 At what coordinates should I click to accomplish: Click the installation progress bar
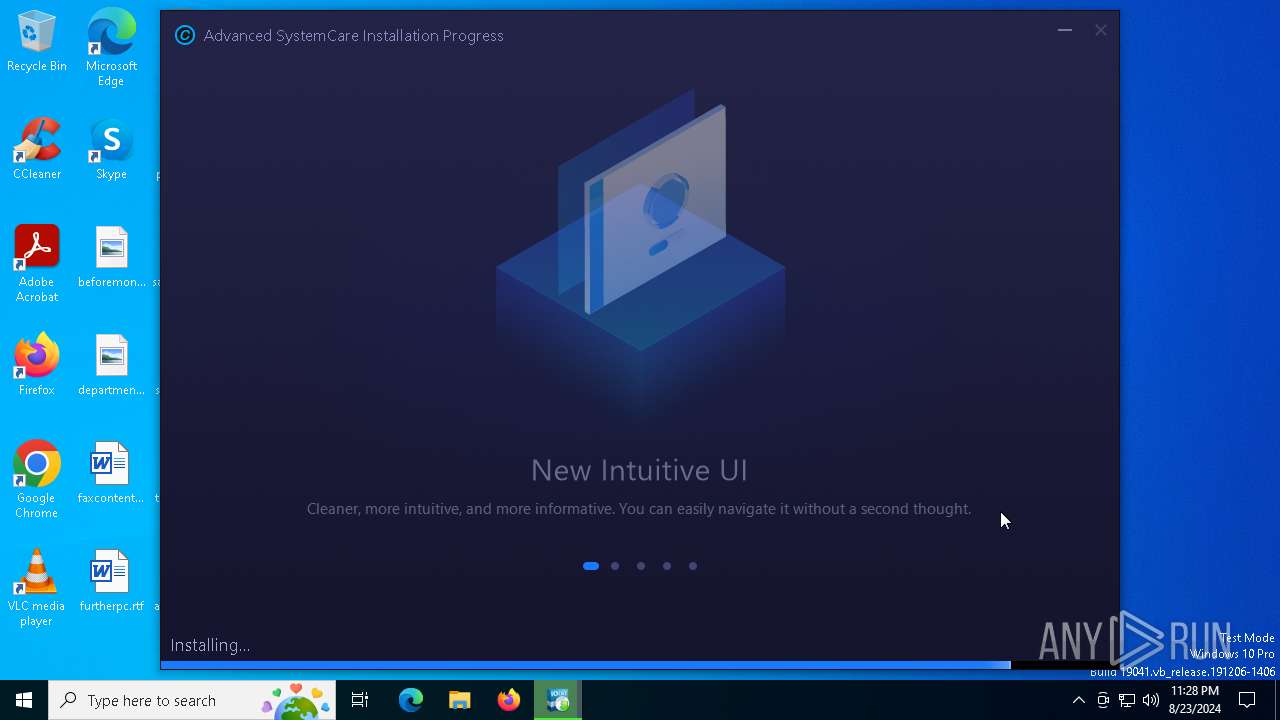point(639,665)
